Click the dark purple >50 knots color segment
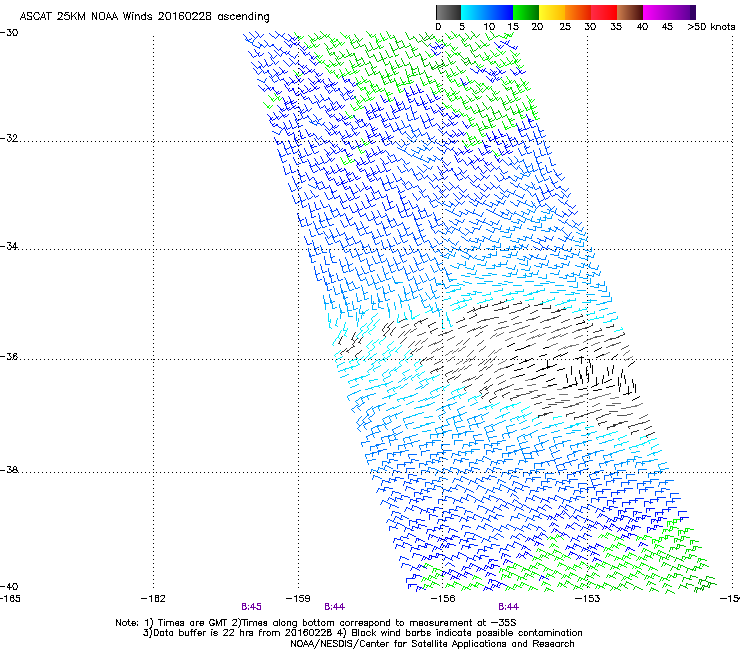 click(x=692, y=12)
